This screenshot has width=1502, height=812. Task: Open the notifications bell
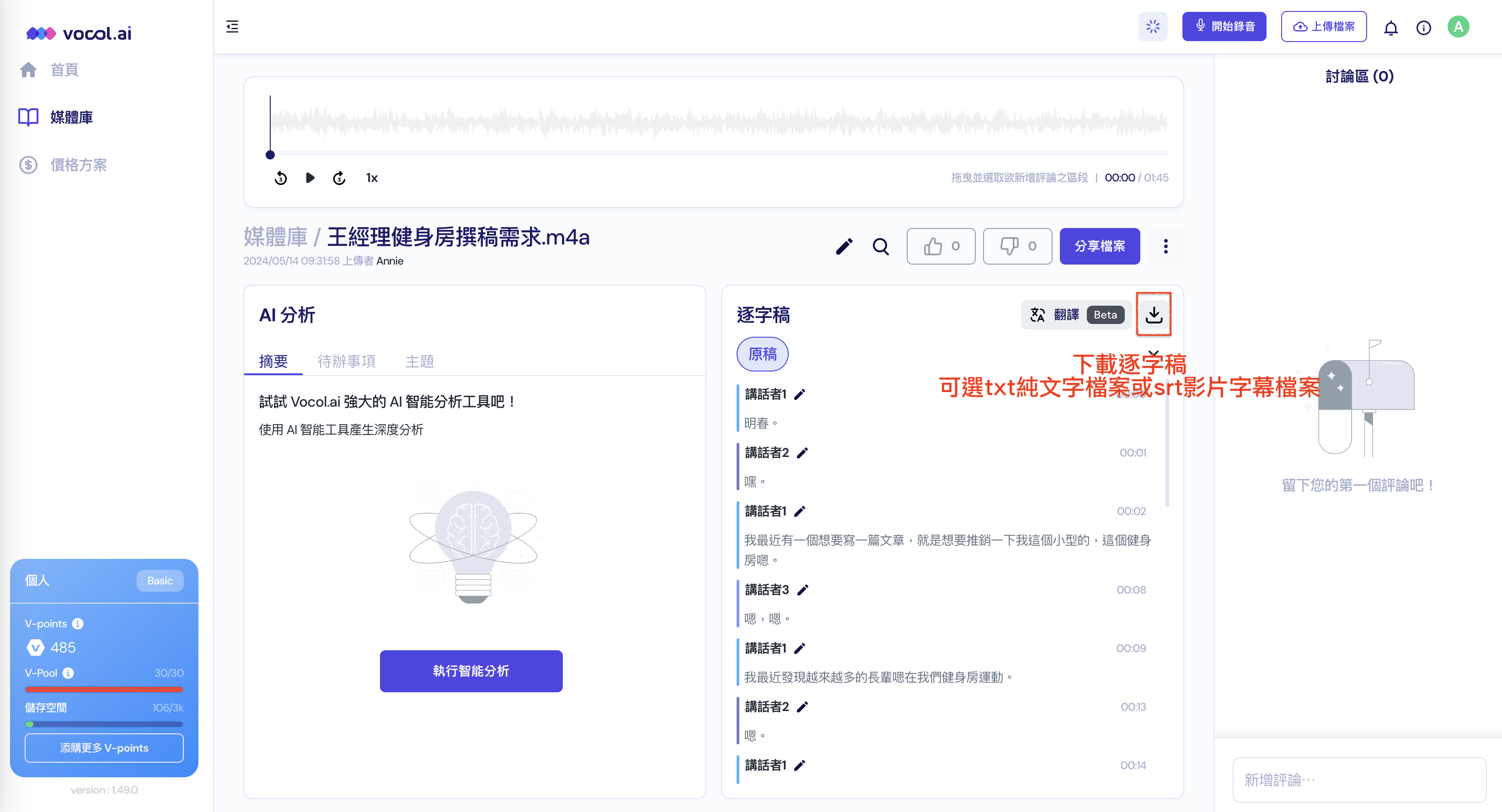pos(1390,27)
